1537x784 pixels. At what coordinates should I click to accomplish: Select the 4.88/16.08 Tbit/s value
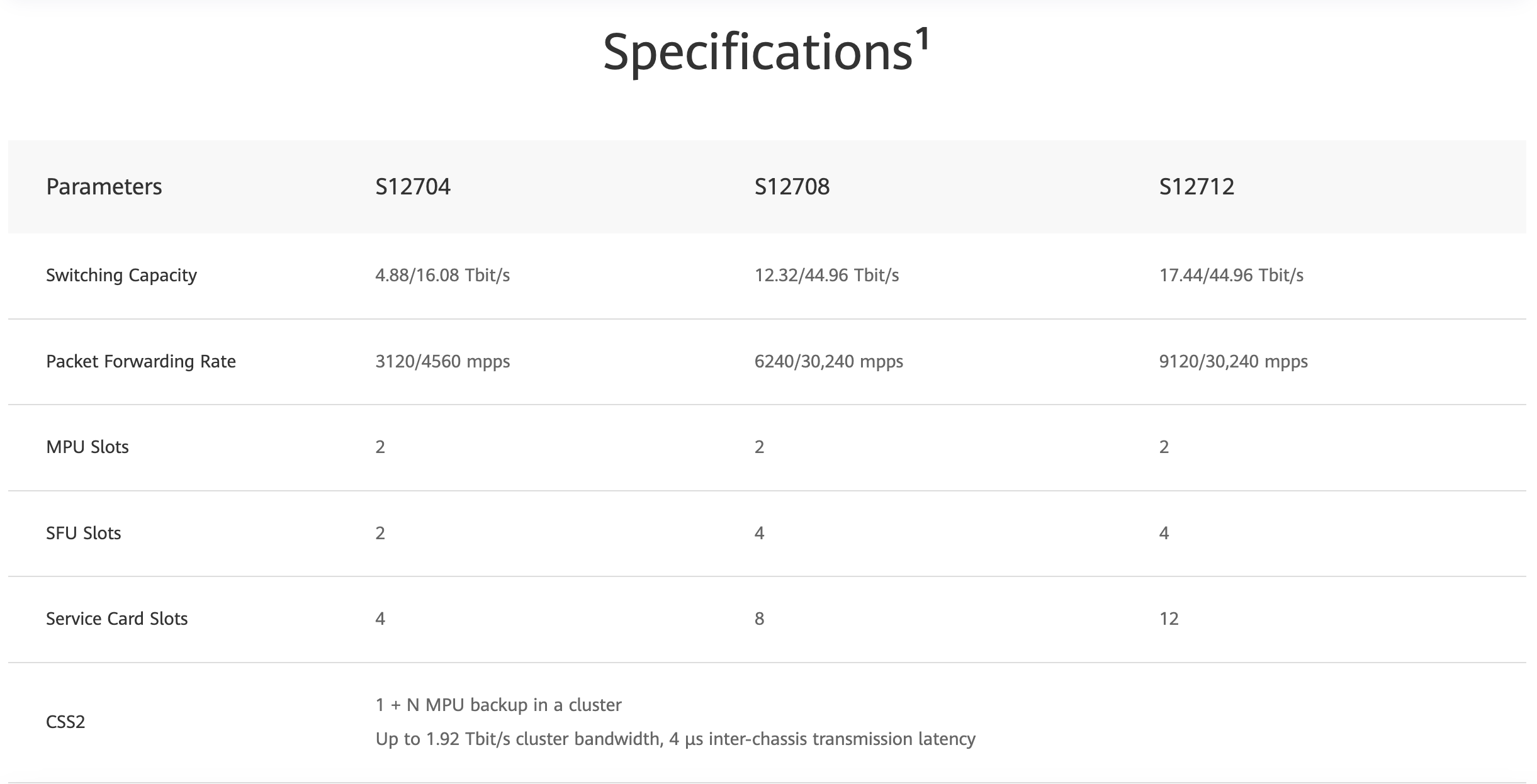[x=442, y=276]
